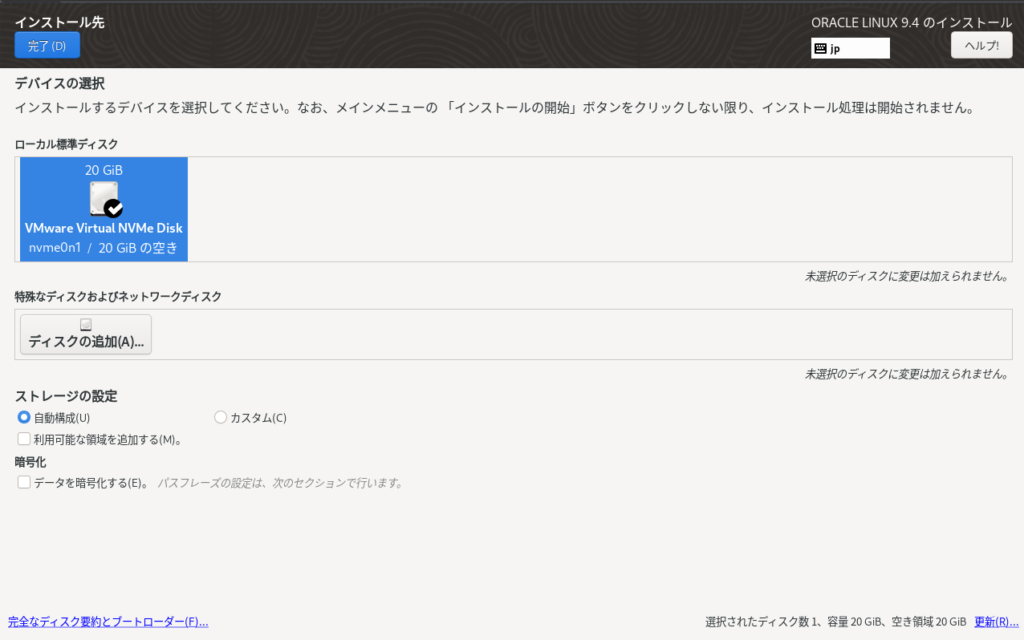Click empty area in the local standard disks panel
Viewport: 1024px width, 640px height.
click(x=600, y=208)
